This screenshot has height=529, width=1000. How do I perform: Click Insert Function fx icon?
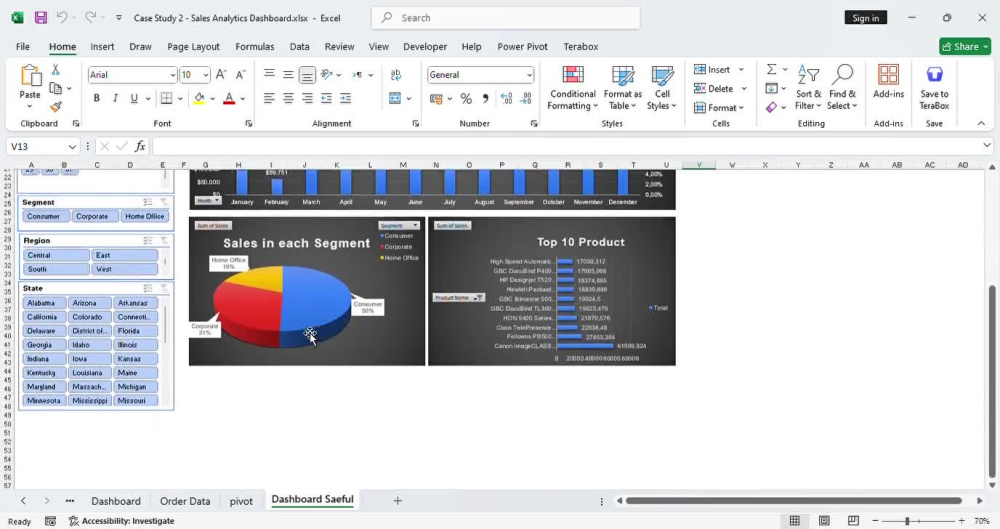[x=140, y=147]
